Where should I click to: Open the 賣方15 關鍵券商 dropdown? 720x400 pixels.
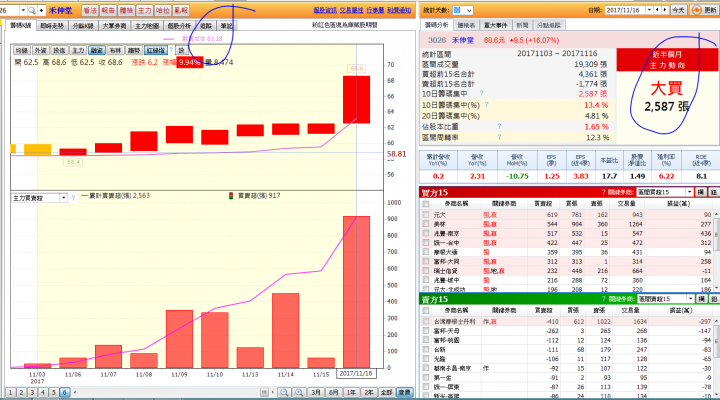coord(666,299)
